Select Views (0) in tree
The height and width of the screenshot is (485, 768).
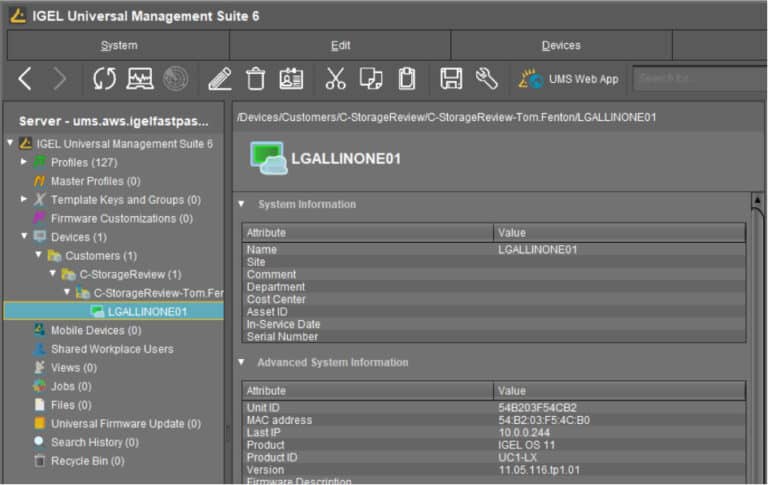73,367
